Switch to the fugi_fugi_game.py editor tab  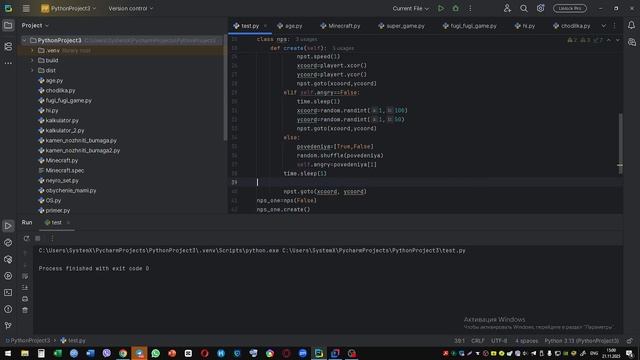pyautogui.click(x=469, y=26)
